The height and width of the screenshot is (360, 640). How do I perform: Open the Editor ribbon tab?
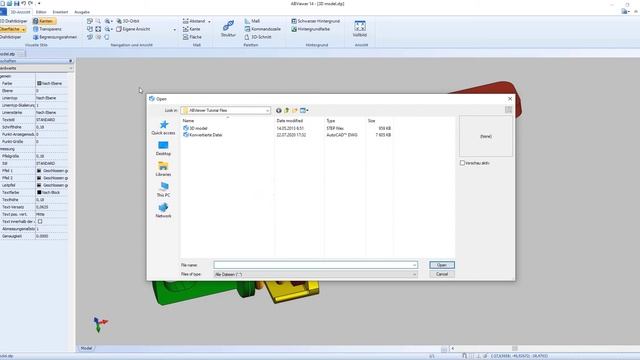(41, 12)
